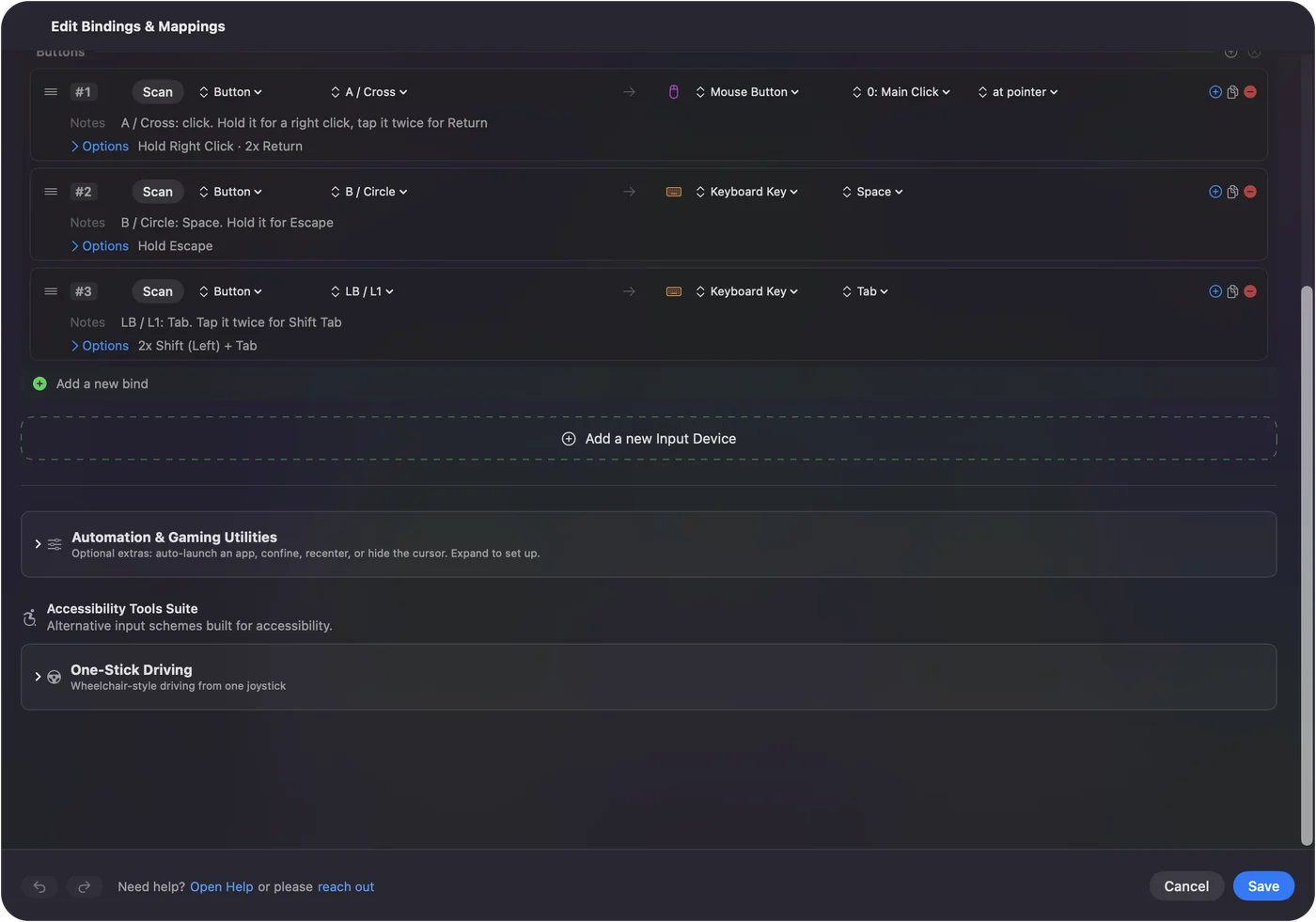
Task: Open the A / Cross input dropdown
Action: [x=369, y=92]
